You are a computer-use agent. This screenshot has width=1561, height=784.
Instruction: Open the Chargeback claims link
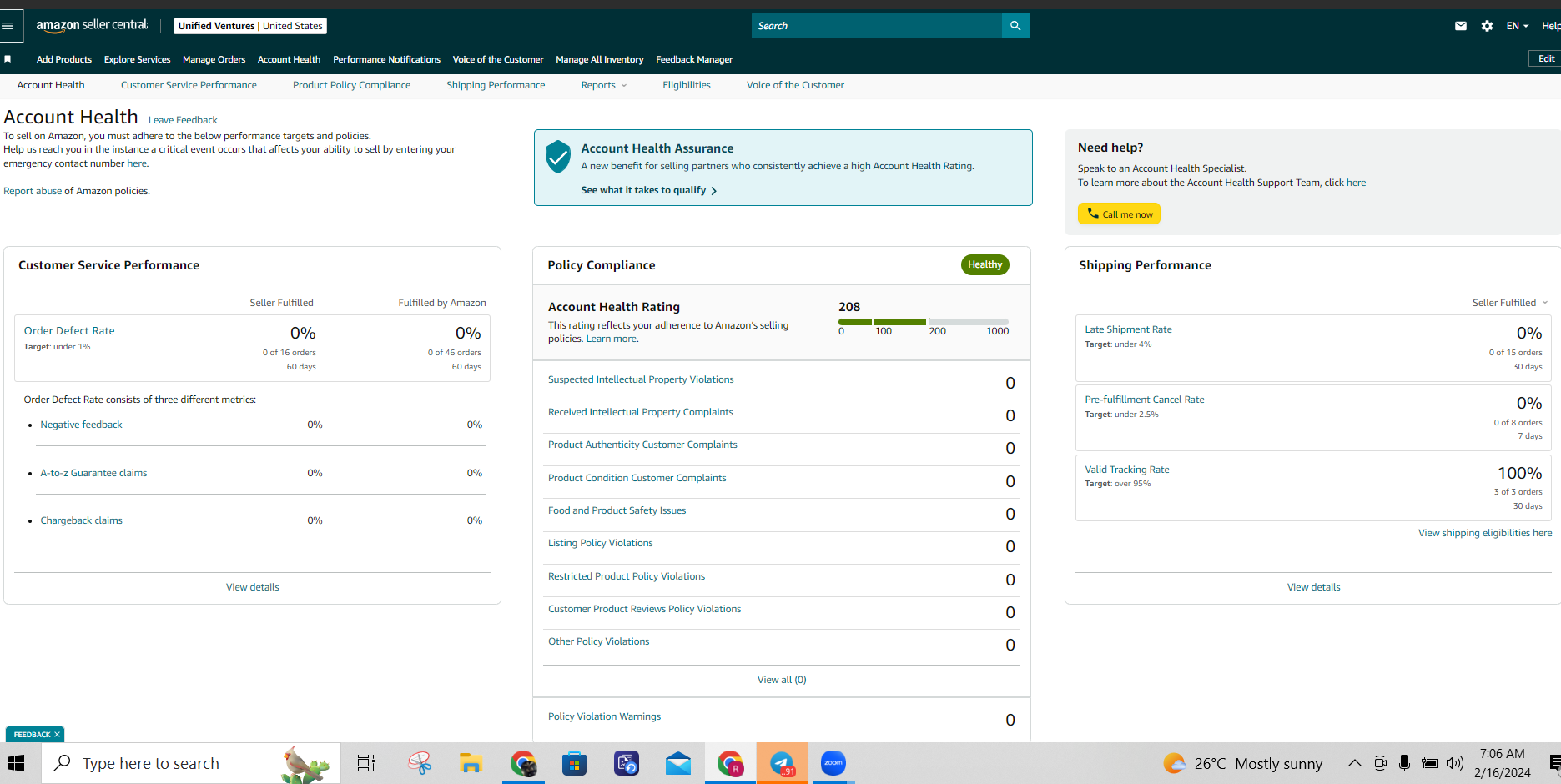pyautogui.click(x=81, y=520)
